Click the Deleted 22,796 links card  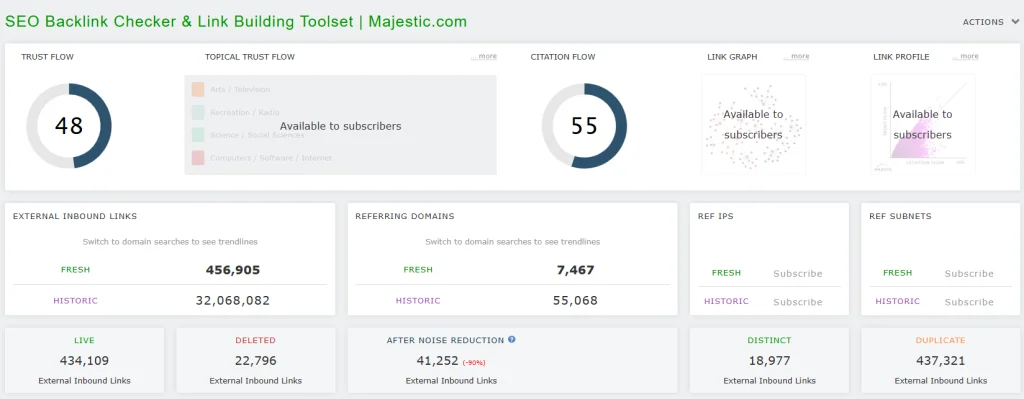coord(255,360)
